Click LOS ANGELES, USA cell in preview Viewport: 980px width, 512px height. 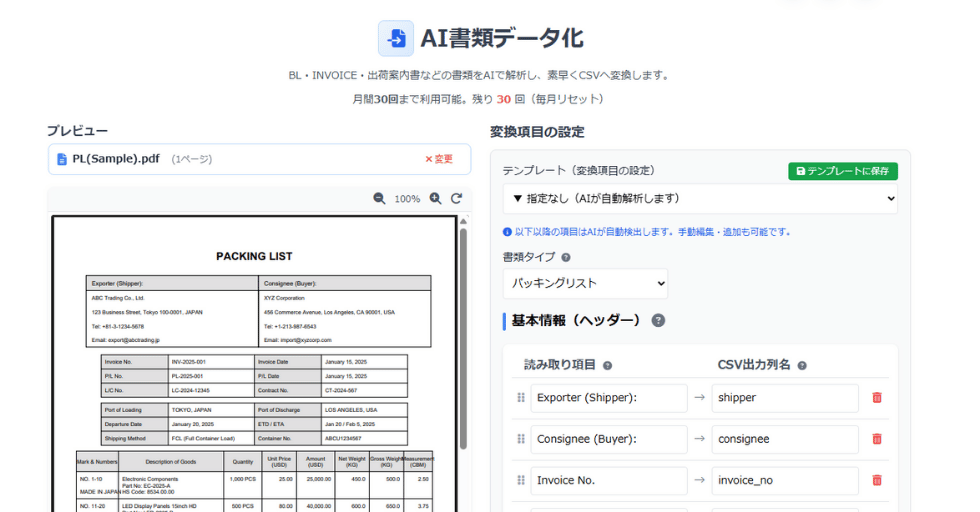[351, 410]
